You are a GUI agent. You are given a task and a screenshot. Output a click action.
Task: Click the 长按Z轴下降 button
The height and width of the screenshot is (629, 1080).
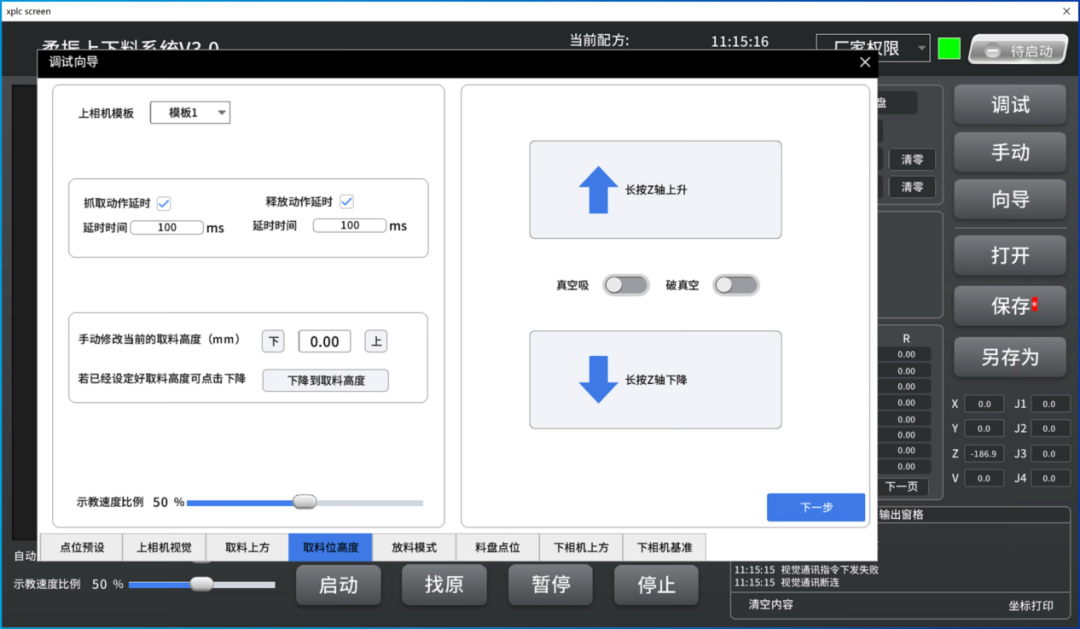coord(655,380)
